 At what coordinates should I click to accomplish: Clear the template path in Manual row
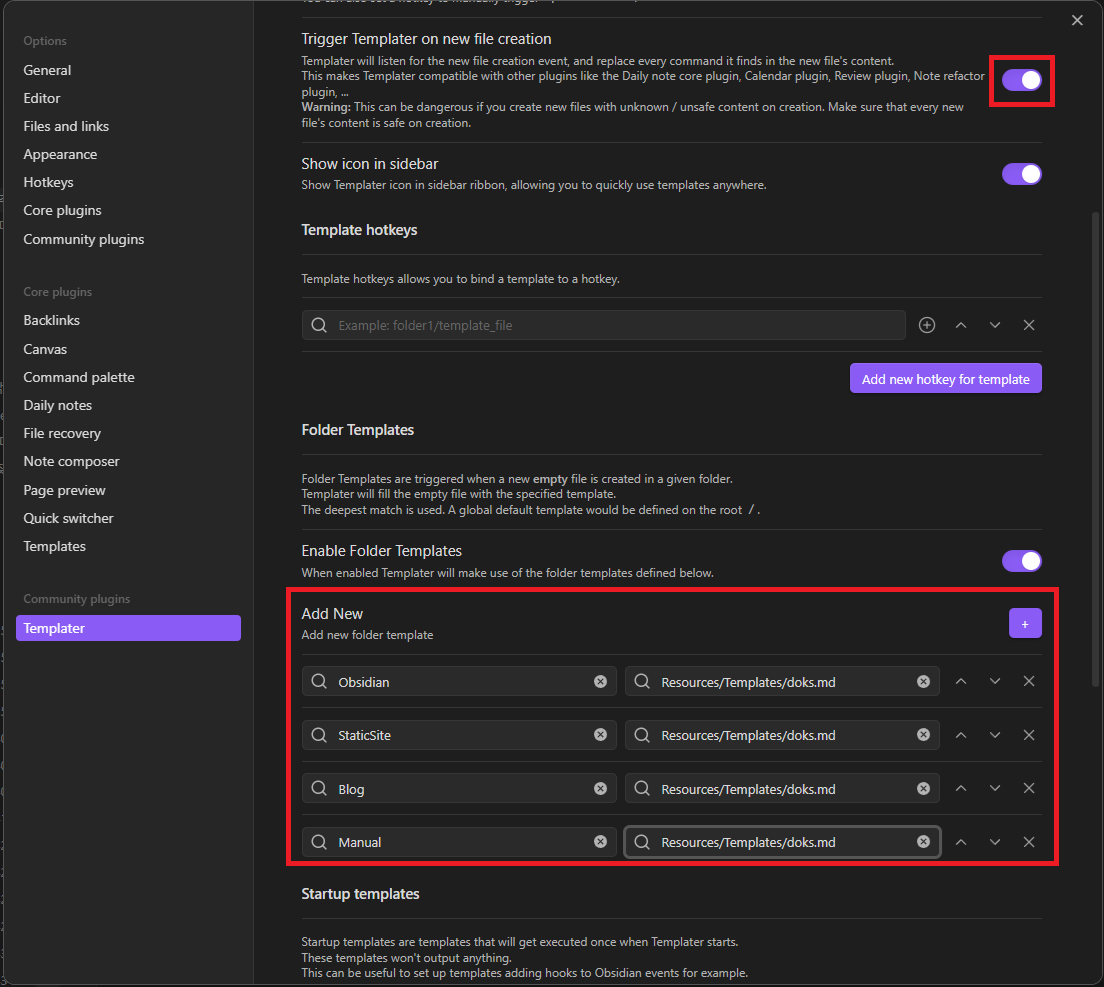click(x=924, y=842)
